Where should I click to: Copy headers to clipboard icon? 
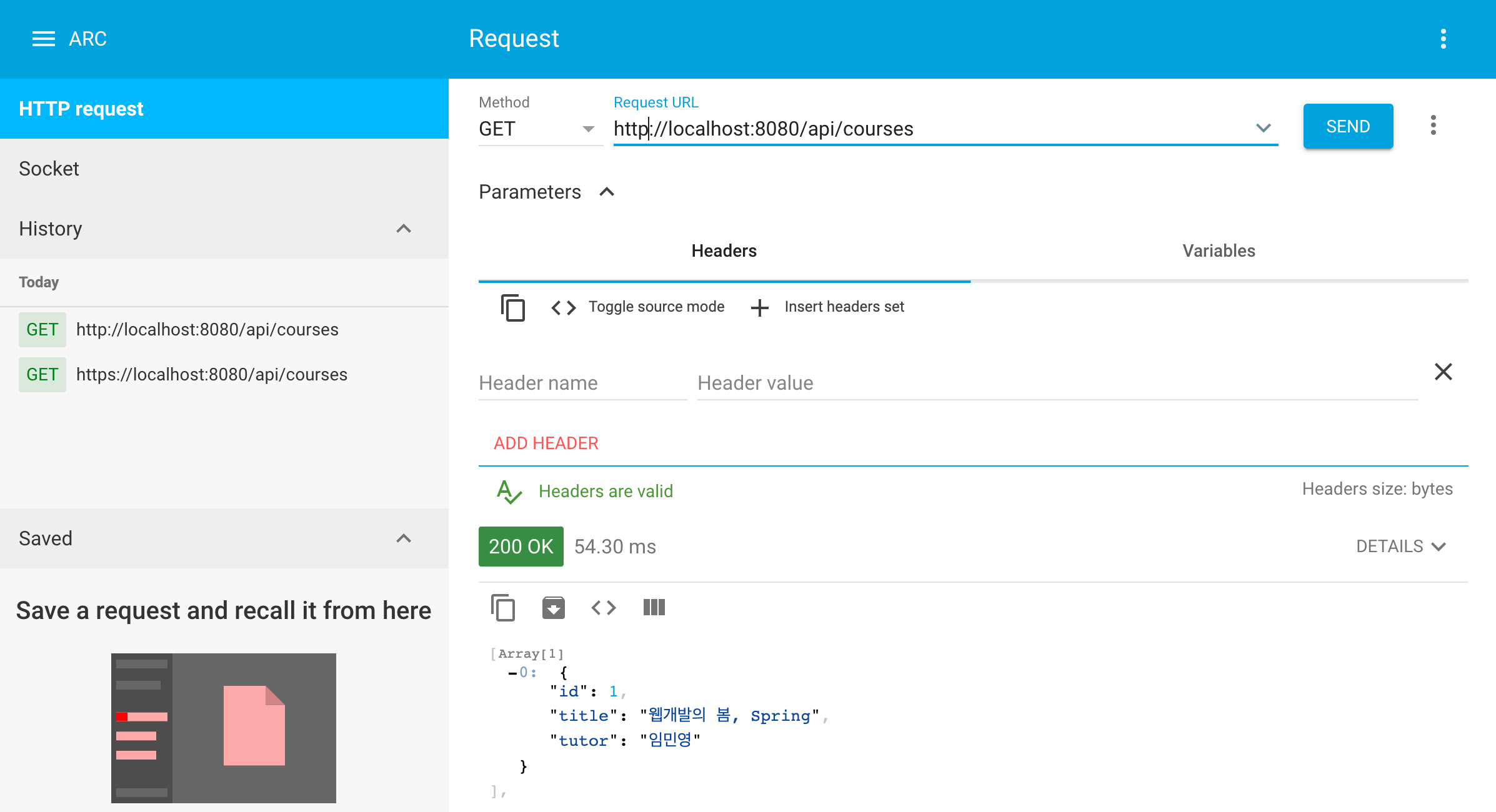[512, 307]
